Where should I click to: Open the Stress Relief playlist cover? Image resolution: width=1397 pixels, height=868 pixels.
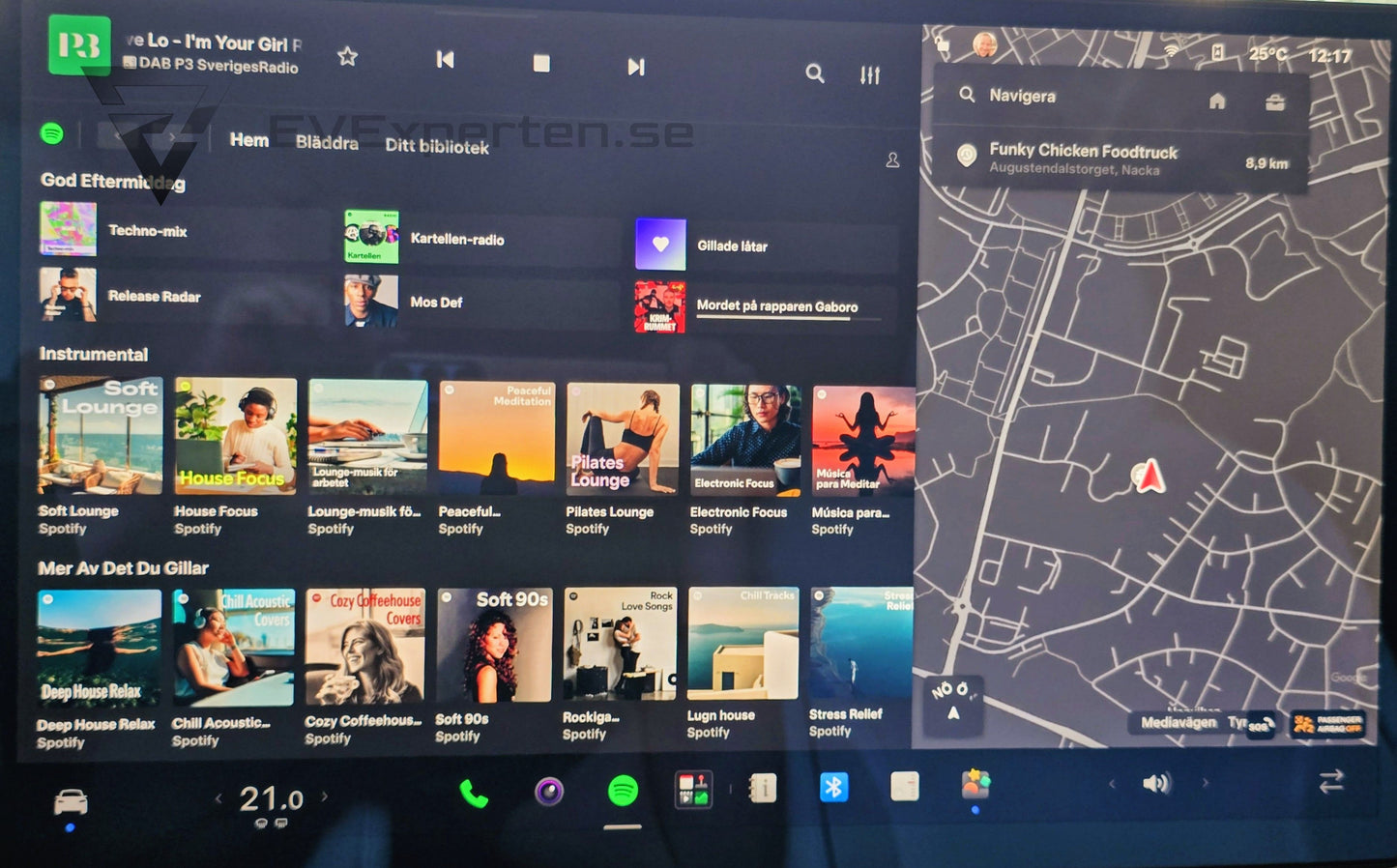pos(860,642)
